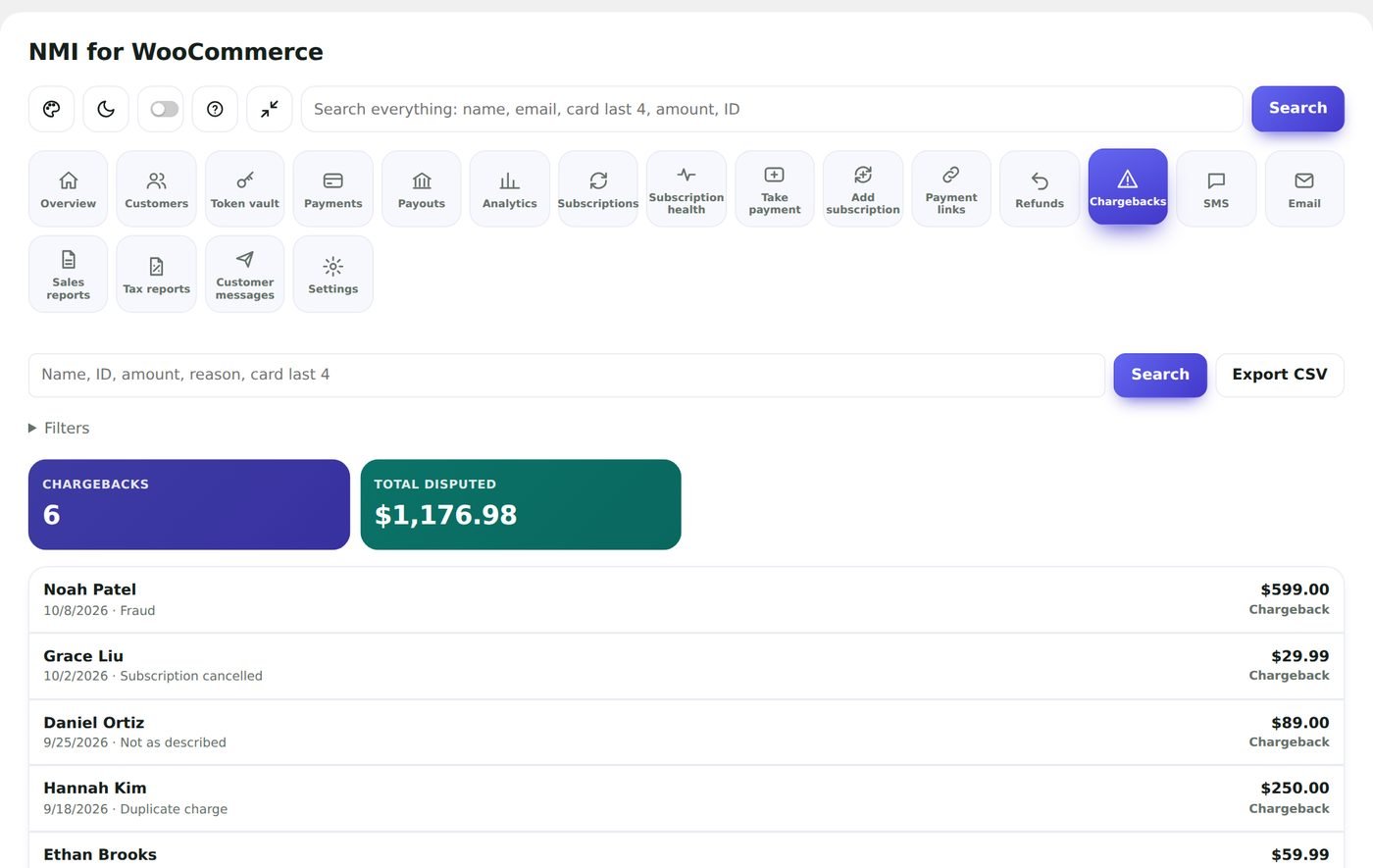Select the Take payment tile

[775, 188]
